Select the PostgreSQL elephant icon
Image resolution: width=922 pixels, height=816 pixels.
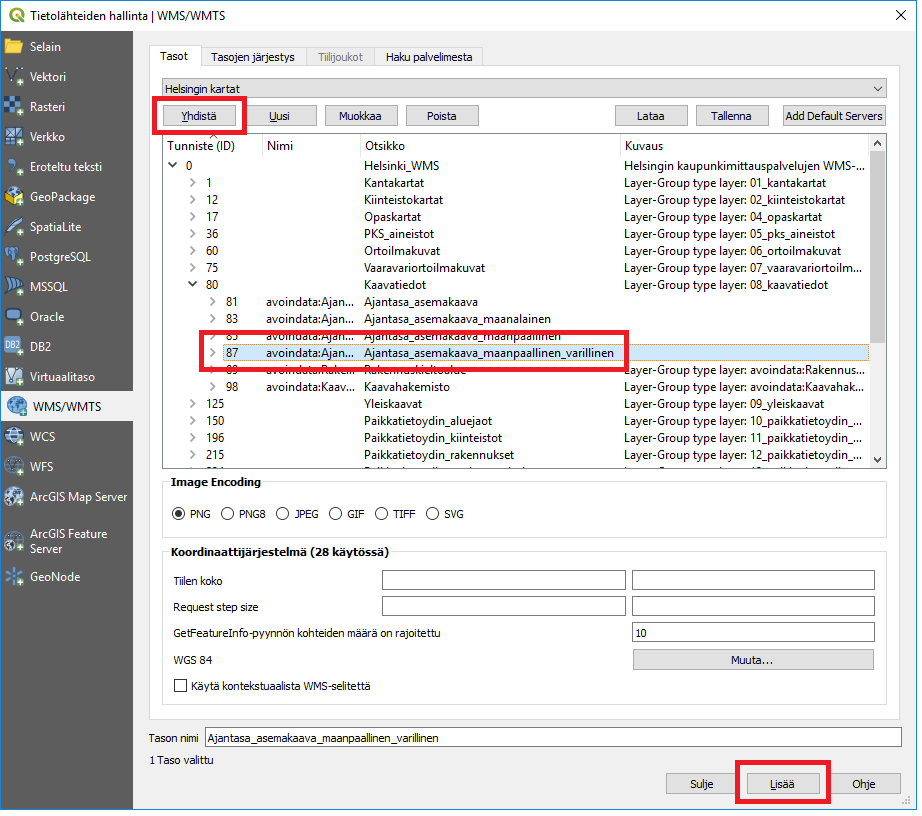click(x=15, y=257)
